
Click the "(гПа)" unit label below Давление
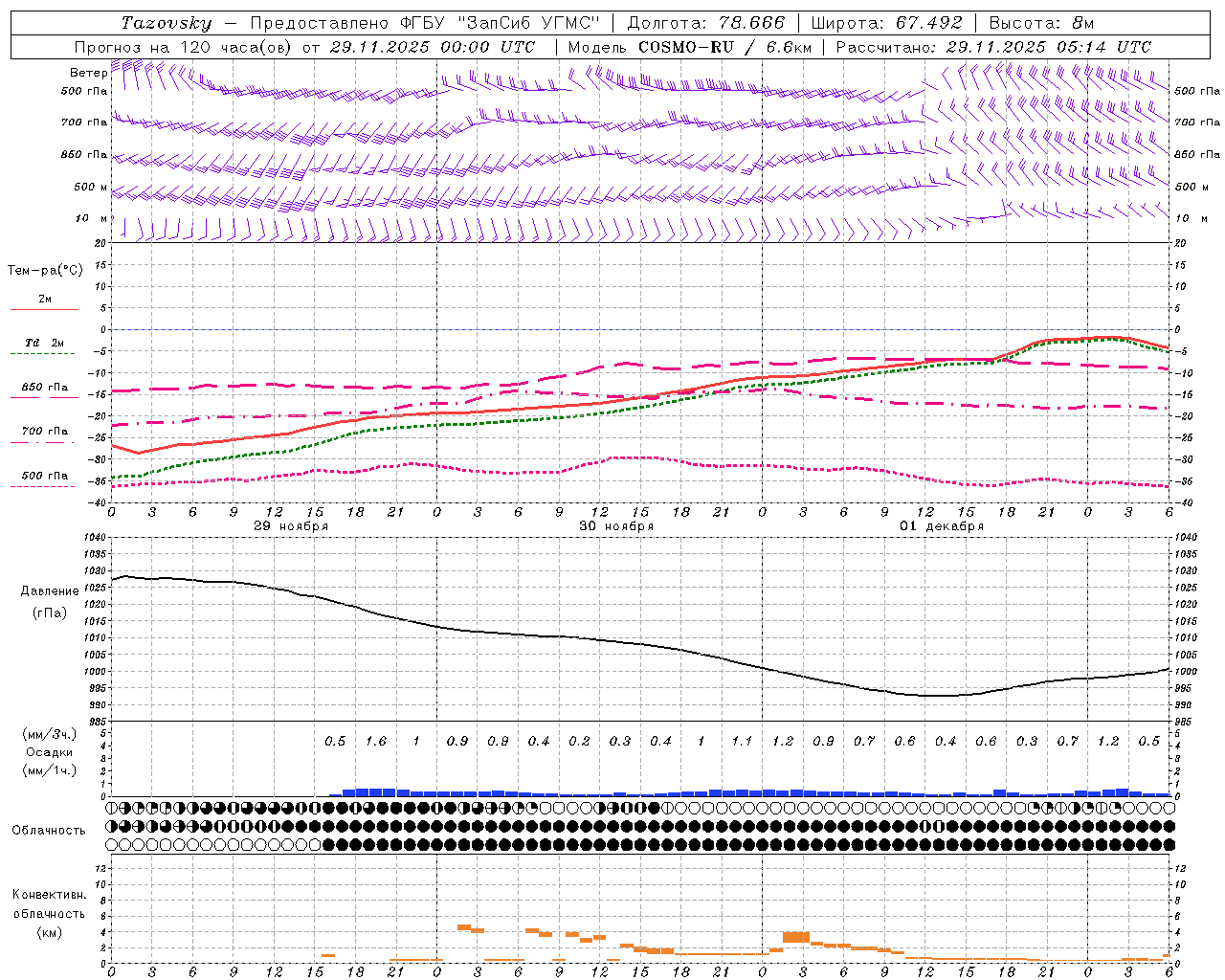[x=49, y=612]
